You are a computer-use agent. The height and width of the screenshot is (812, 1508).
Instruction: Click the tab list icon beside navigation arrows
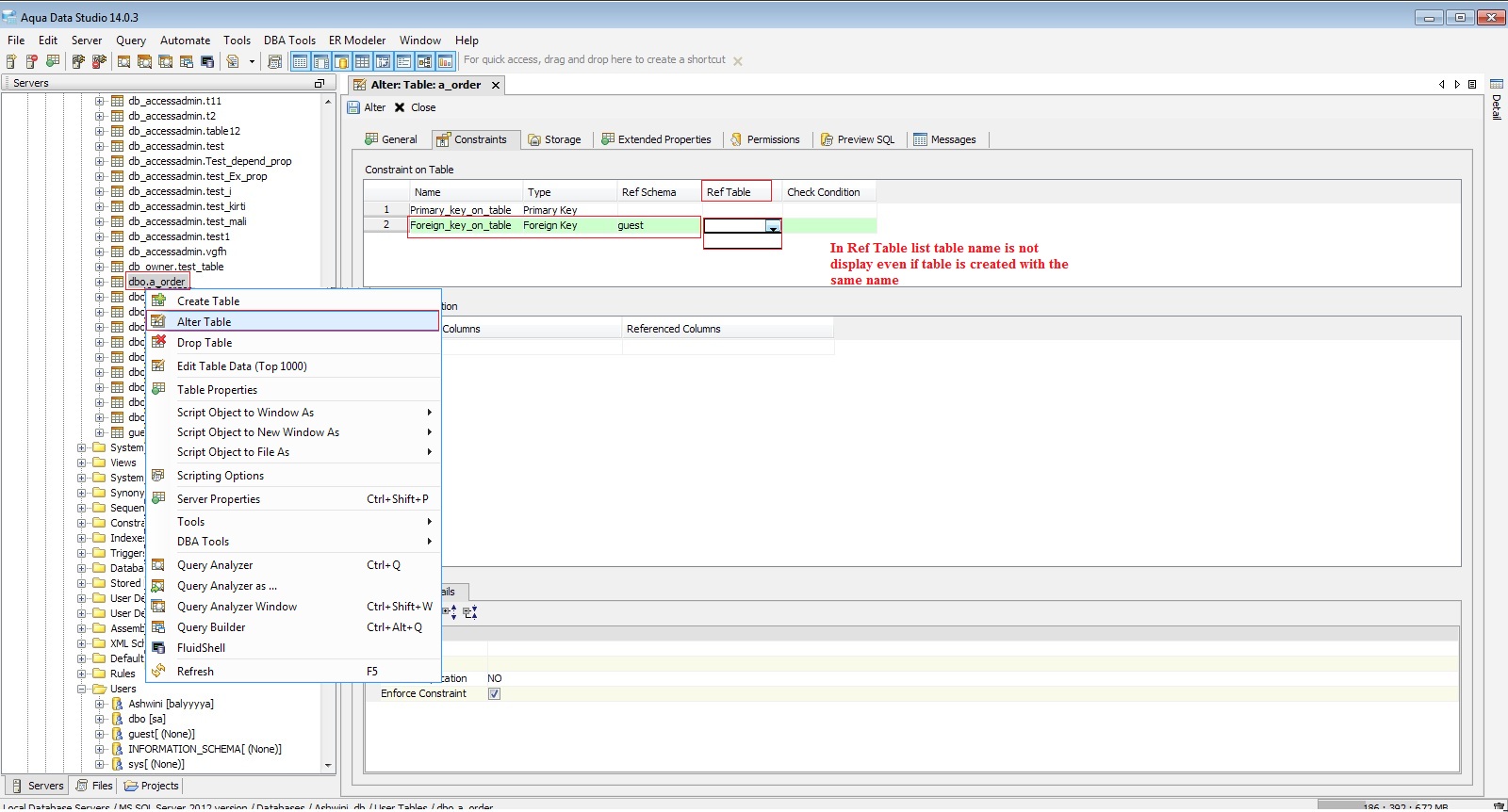[x=1472, y=84]
